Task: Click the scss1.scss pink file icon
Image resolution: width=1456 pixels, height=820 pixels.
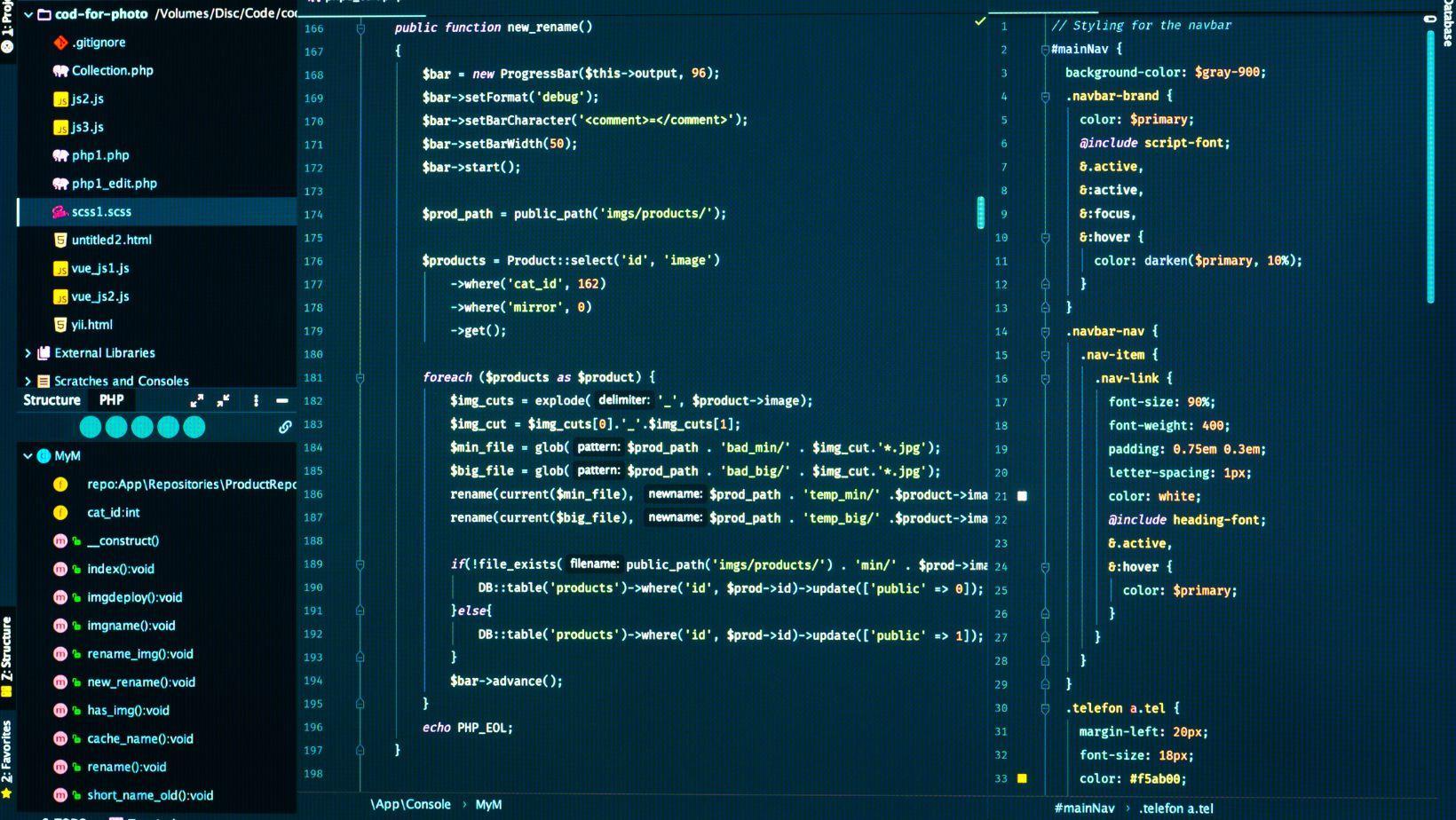Action: pyautogui.click(x=59, y=212)
